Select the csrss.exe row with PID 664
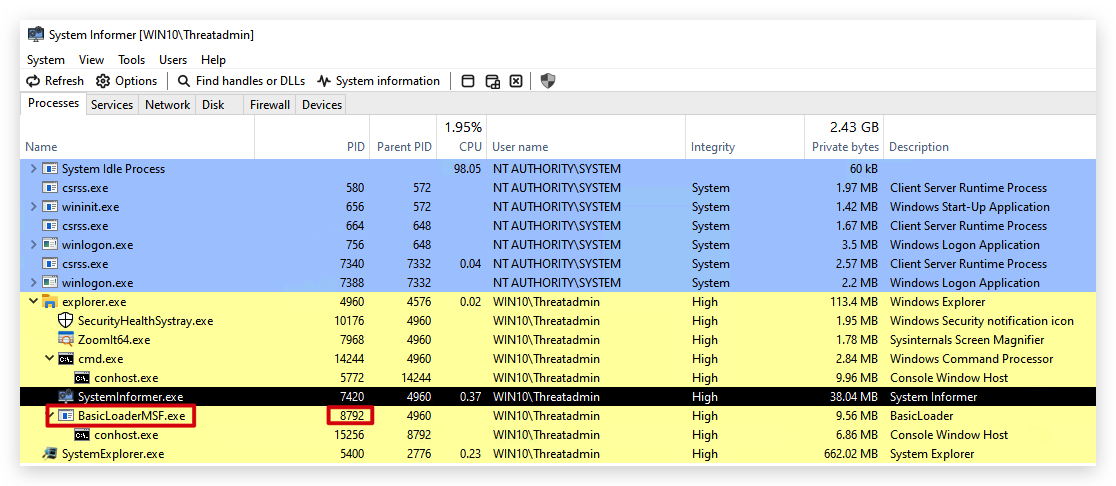 point(559,226)
